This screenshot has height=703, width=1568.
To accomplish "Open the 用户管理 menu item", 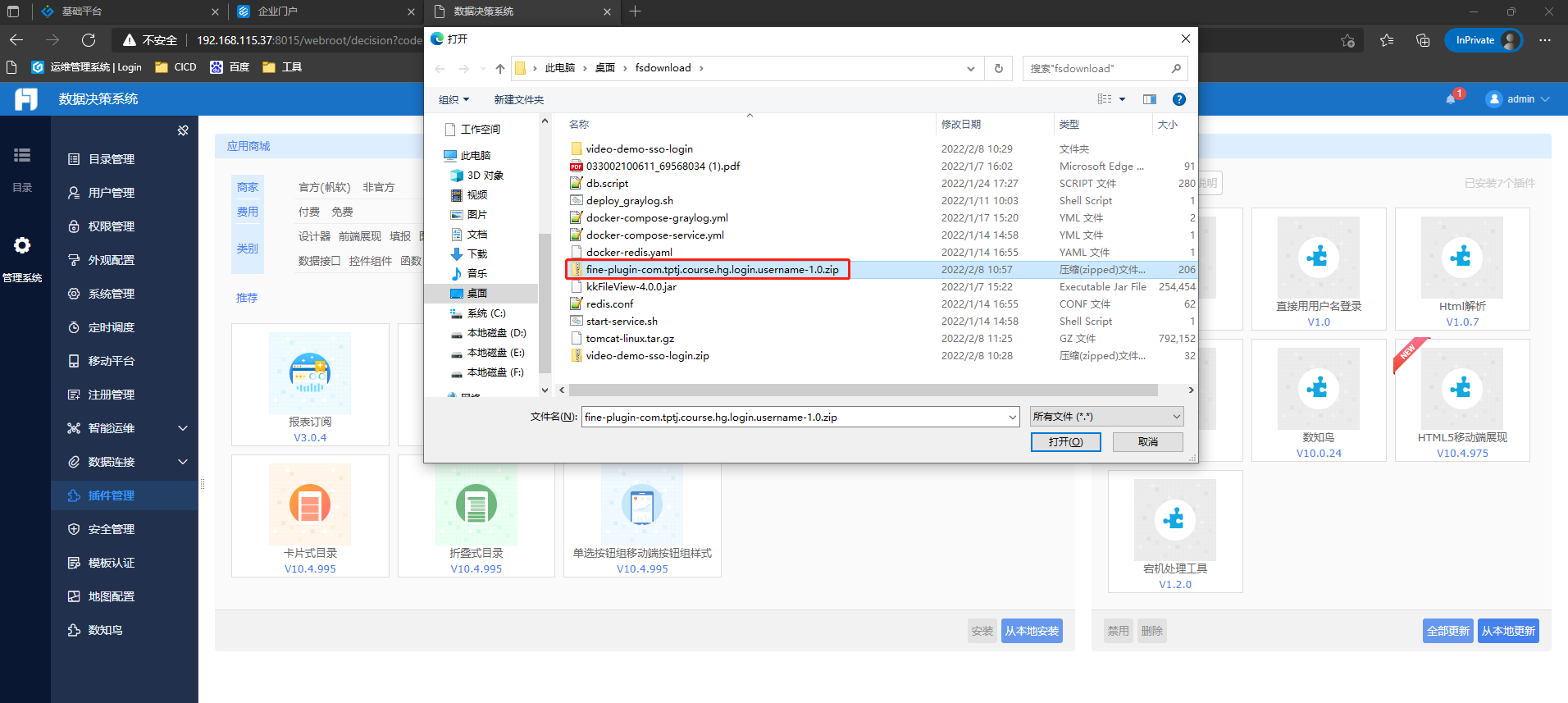I will point(125,193).
